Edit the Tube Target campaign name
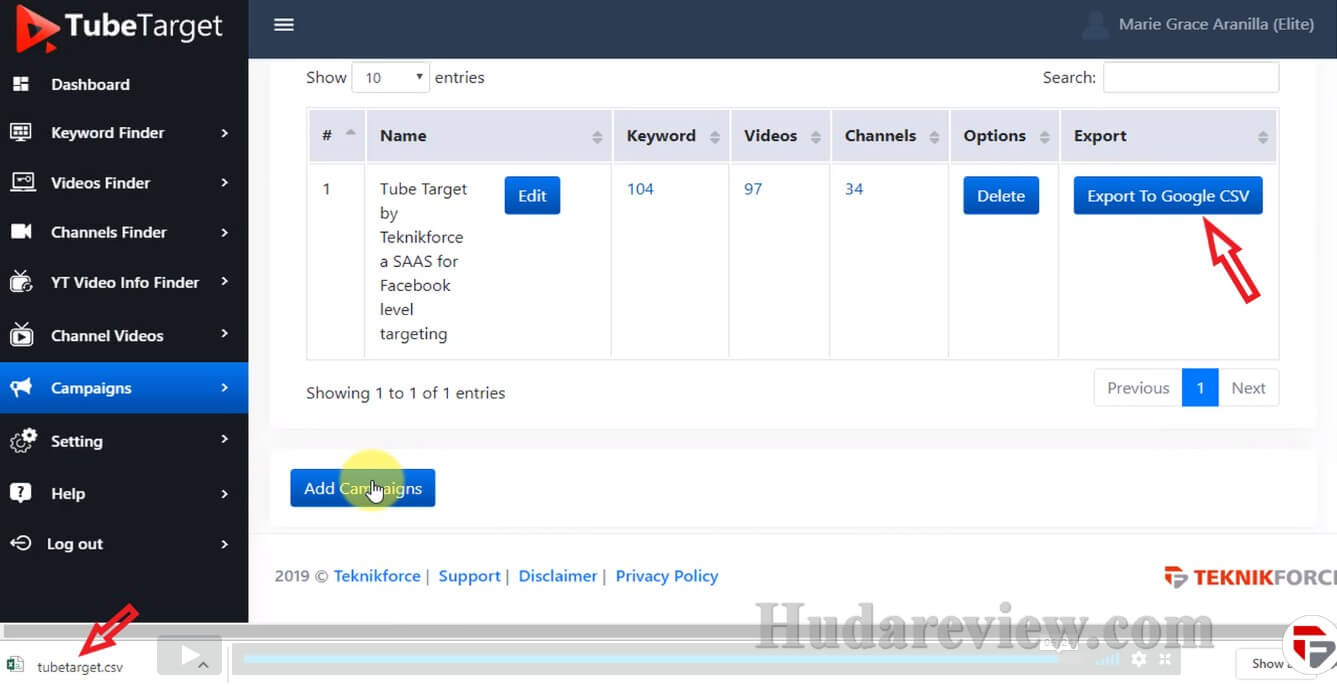The width and height of the screenshot is (1337, 685). click(532, 196)
